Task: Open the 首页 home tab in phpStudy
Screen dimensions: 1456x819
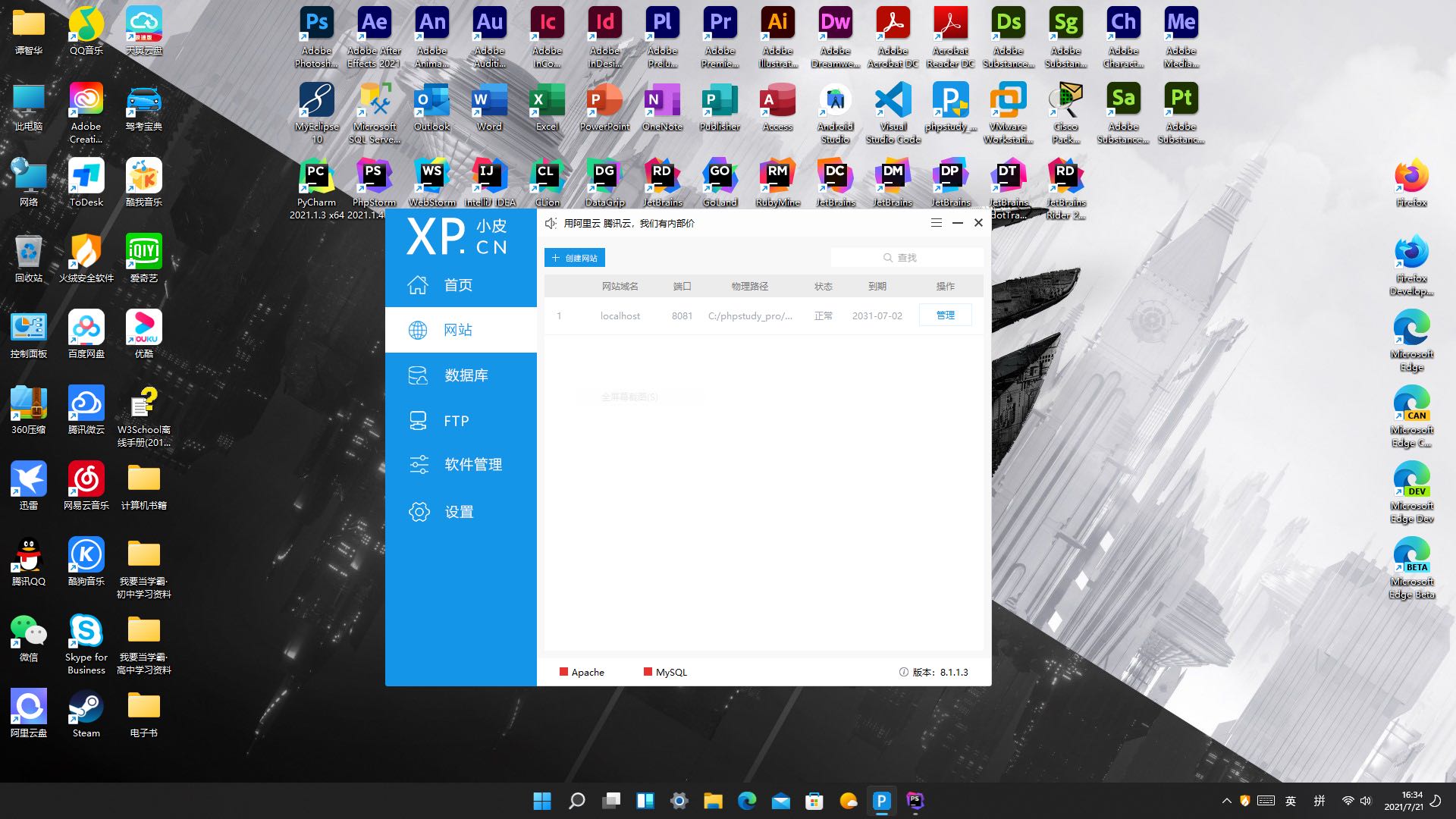Action: click(x=457, y=285)
